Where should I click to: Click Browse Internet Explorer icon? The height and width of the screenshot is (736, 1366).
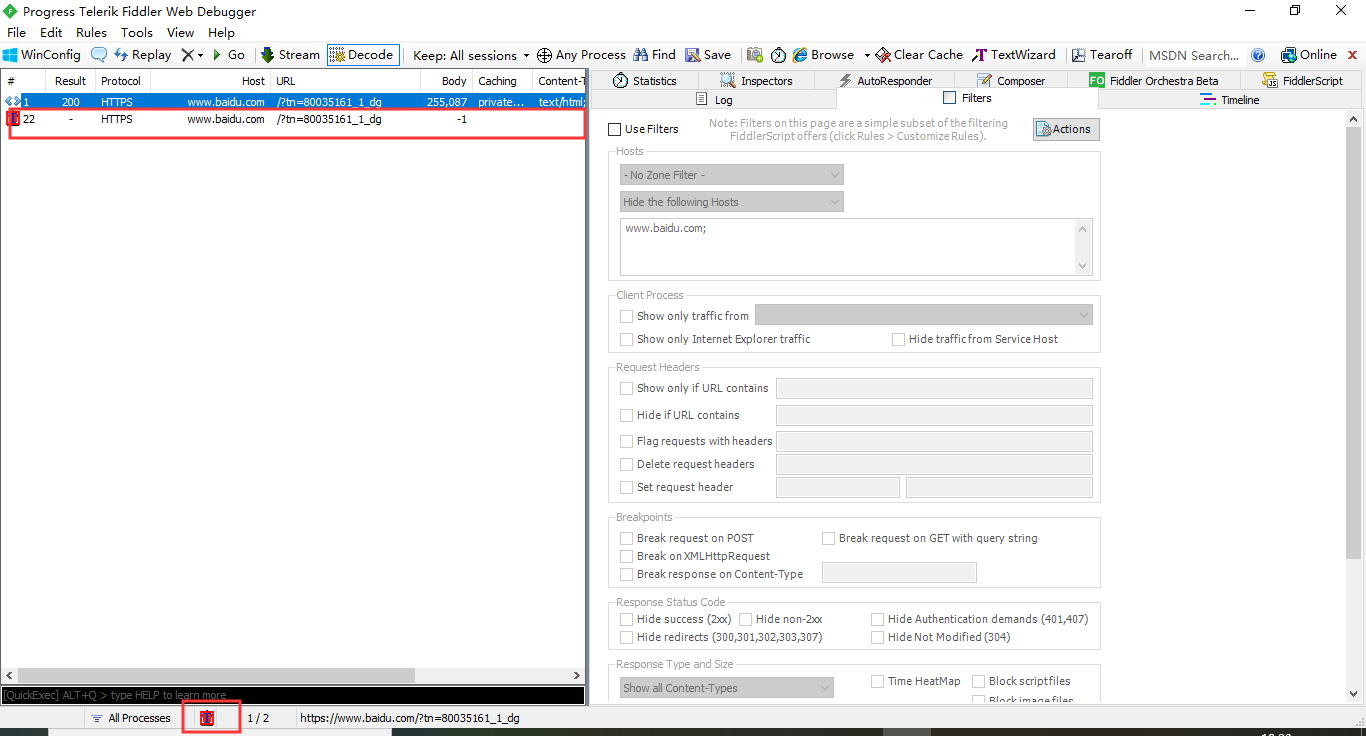tap(800, 55)
